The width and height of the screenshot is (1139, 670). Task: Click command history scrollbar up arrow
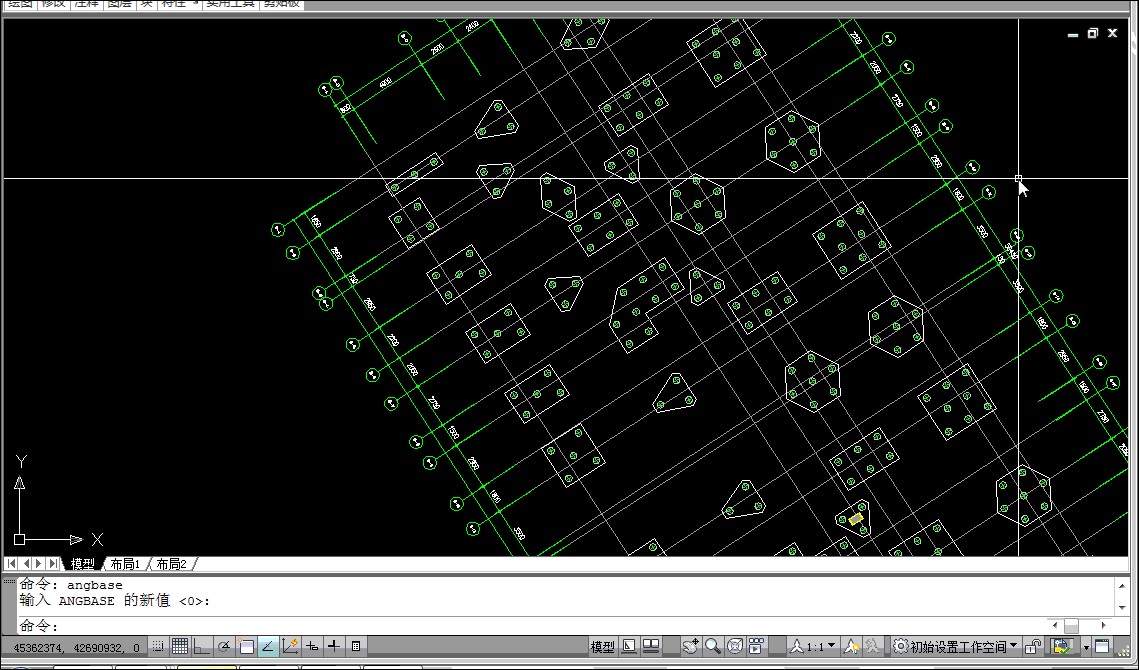click(1123, 584)
